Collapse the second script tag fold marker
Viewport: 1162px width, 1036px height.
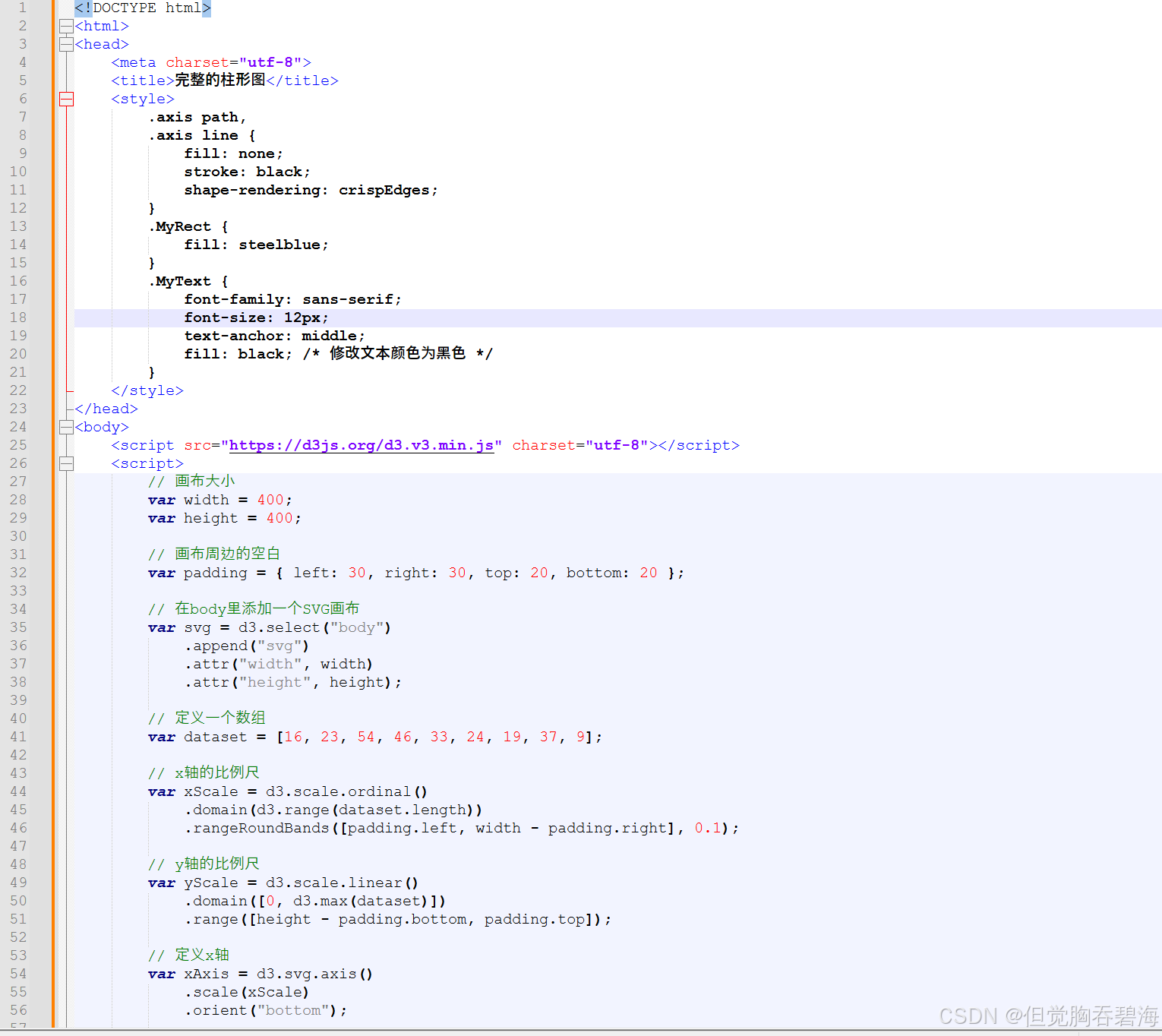66,463
